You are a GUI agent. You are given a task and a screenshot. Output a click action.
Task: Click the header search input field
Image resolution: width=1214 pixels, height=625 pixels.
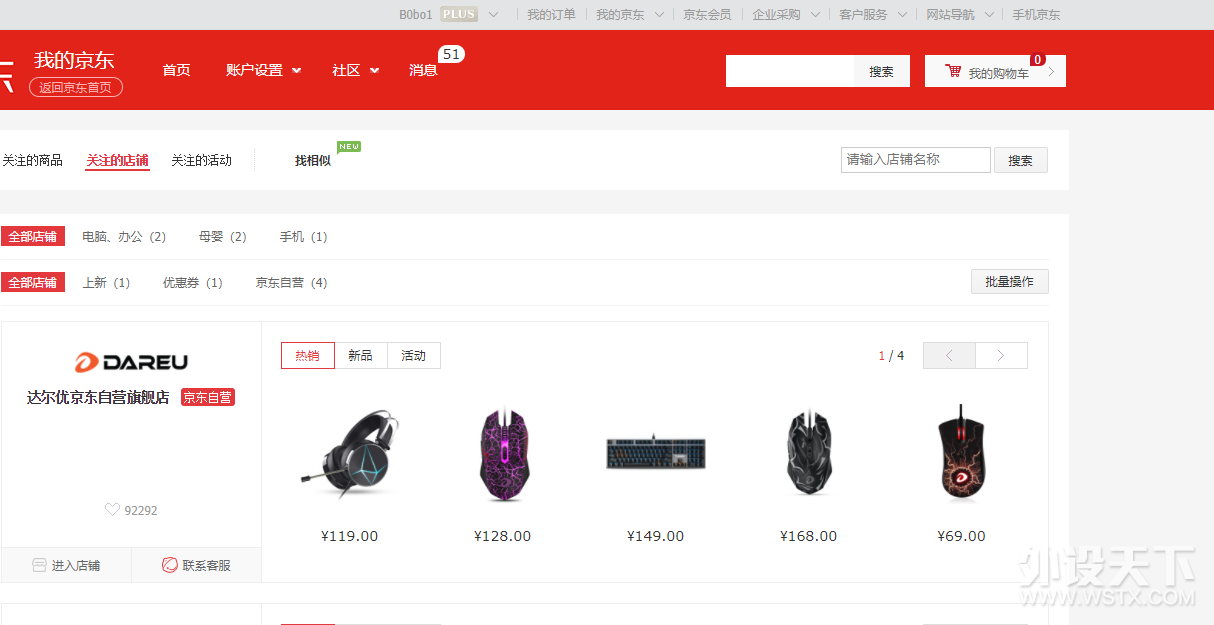[790, 71]
